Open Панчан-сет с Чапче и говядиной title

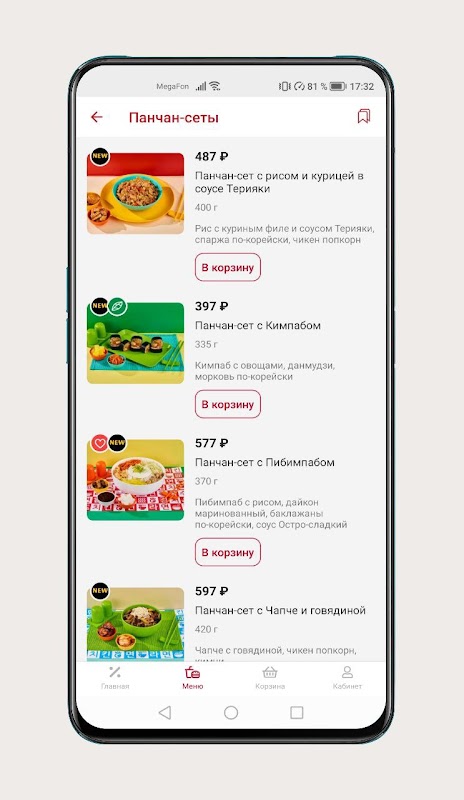click(280, 610)
